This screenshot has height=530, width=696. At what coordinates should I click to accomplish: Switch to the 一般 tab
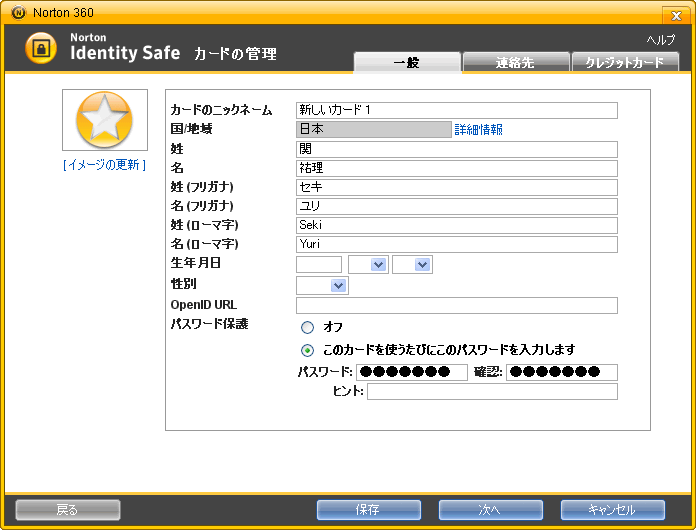[407, 62]
